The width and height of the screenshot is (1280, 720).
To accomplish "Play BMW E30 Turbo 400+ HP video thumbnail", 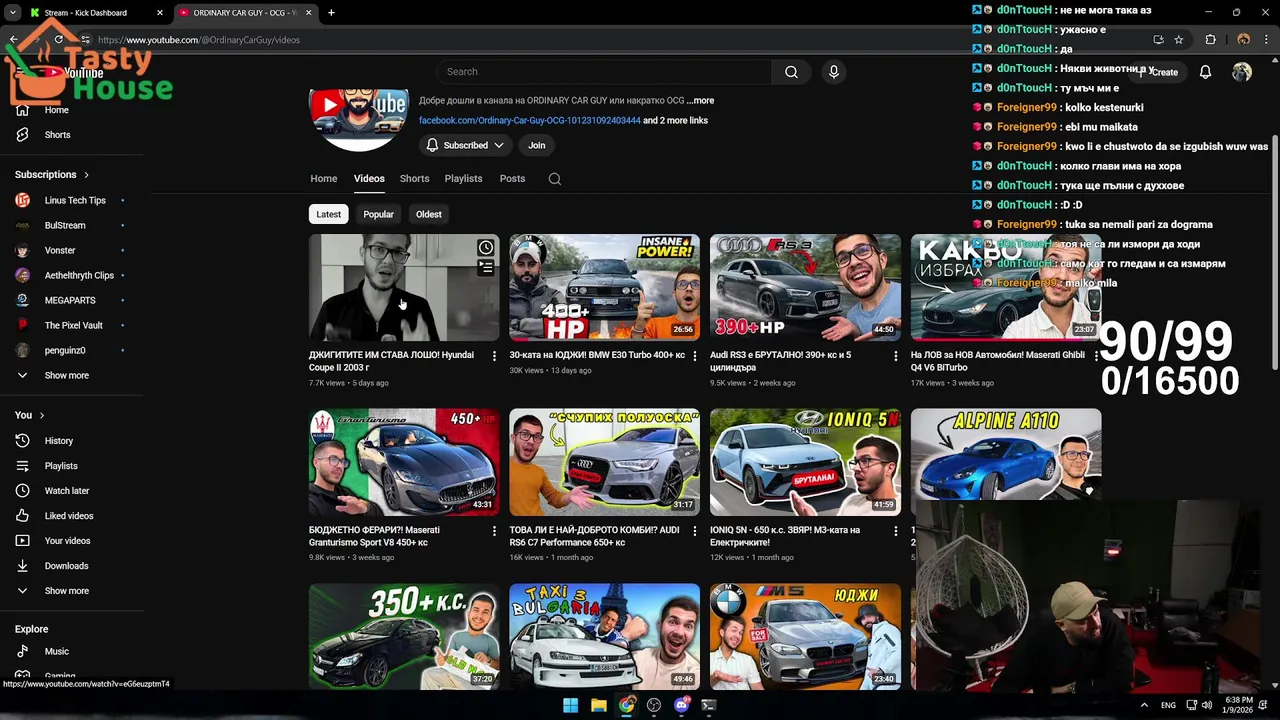I will pyautogui.click(x=604, y=288).
